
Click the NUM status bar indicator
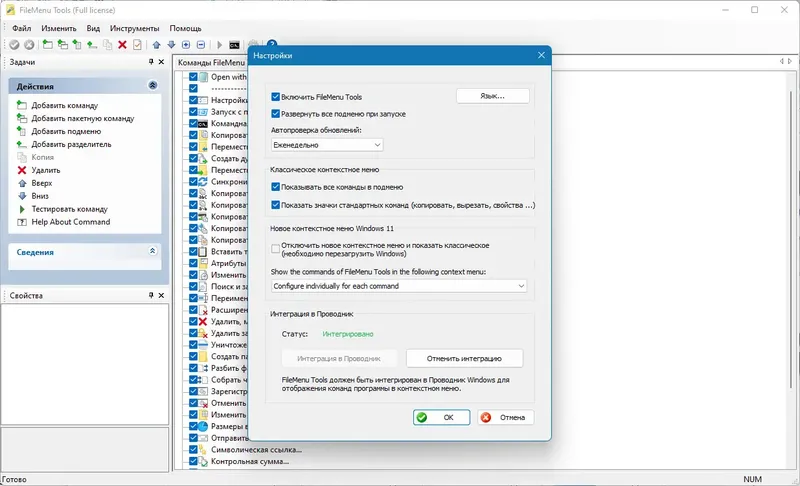click(x=753, y=479)
